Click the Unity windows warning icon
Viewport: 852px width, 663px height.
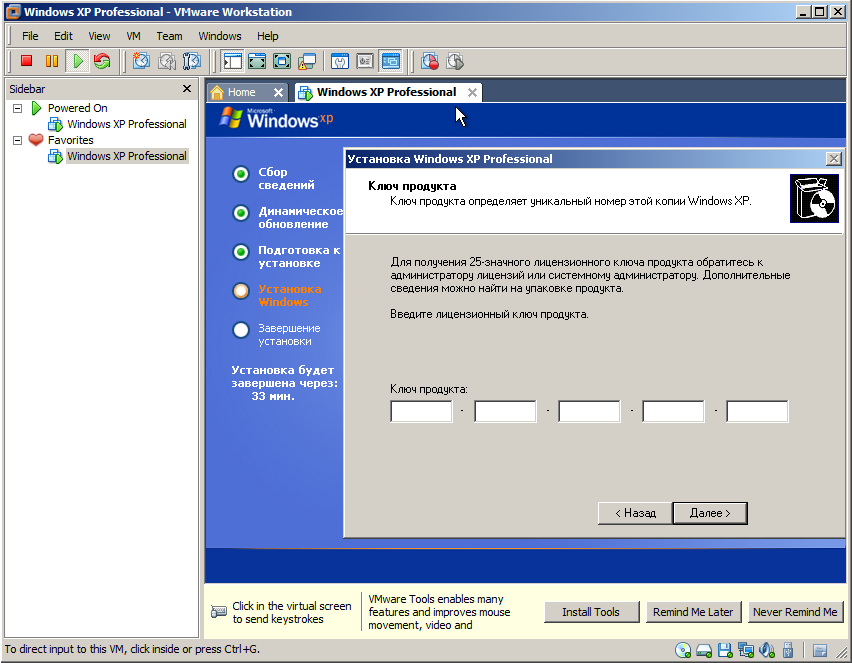pyautogui.click(x=306, y=61)
